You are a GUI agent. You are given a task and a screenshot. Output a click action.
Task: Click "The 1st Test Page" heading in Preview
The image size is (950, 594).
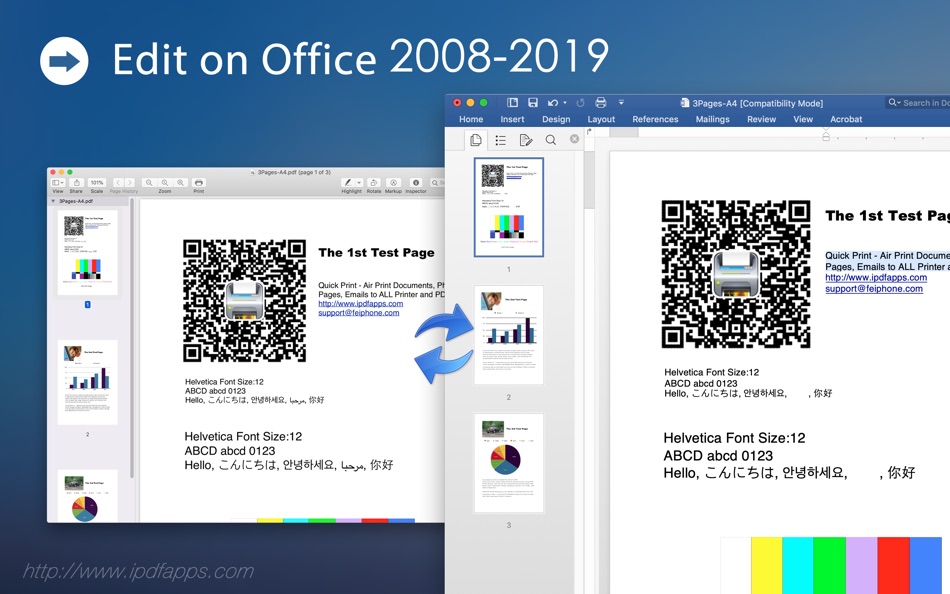click(x=376, y=253)
